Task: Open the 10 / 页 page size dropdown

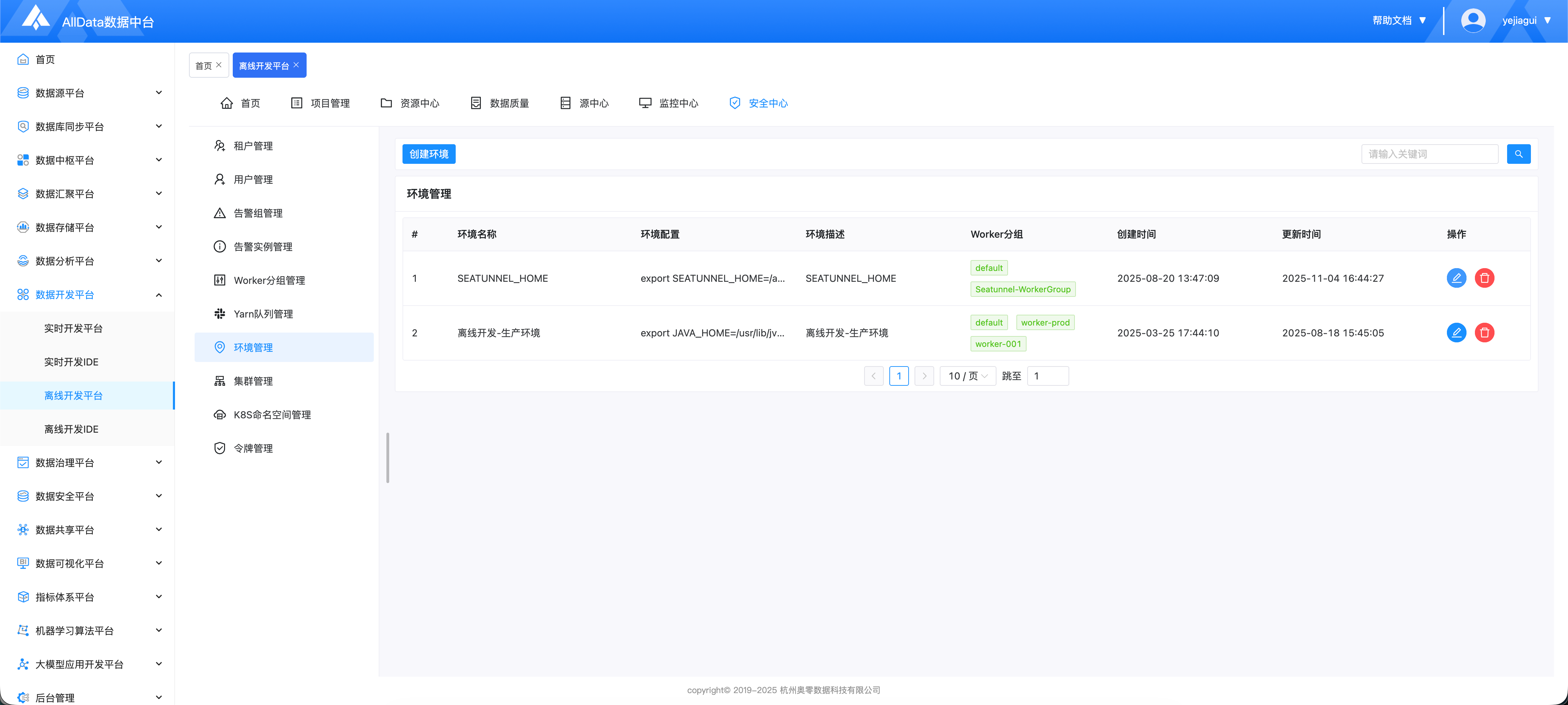Action: 967,376
